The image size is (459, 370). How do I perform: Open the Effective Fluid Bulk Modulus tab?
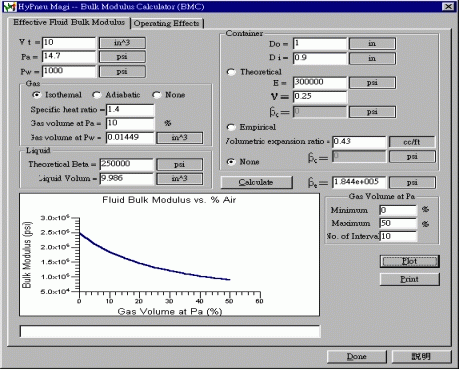tap(69, 22)
